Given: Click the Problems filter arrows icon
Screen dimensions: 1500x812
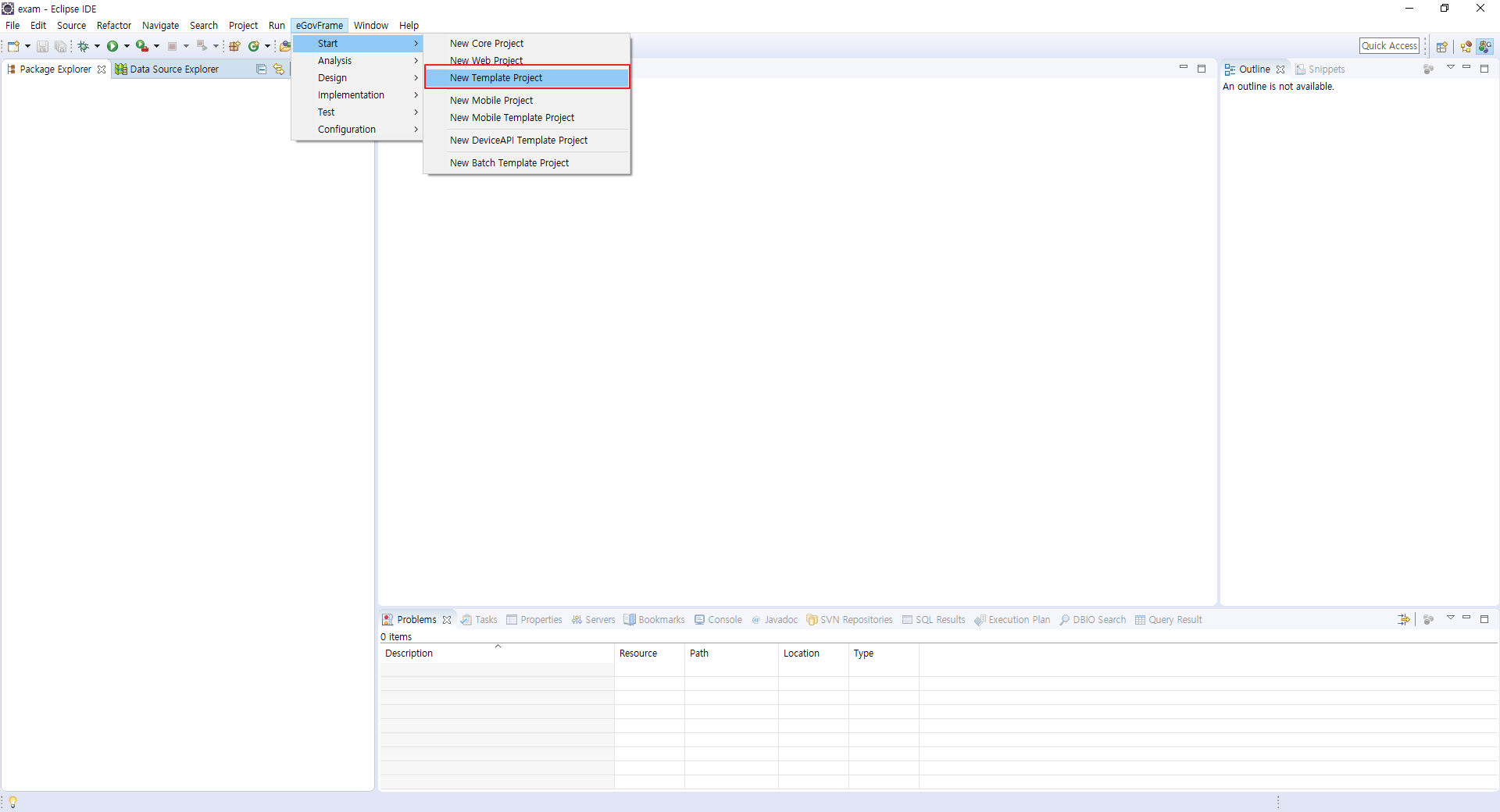Looking at the screenshot, I should coord(1404,619).
